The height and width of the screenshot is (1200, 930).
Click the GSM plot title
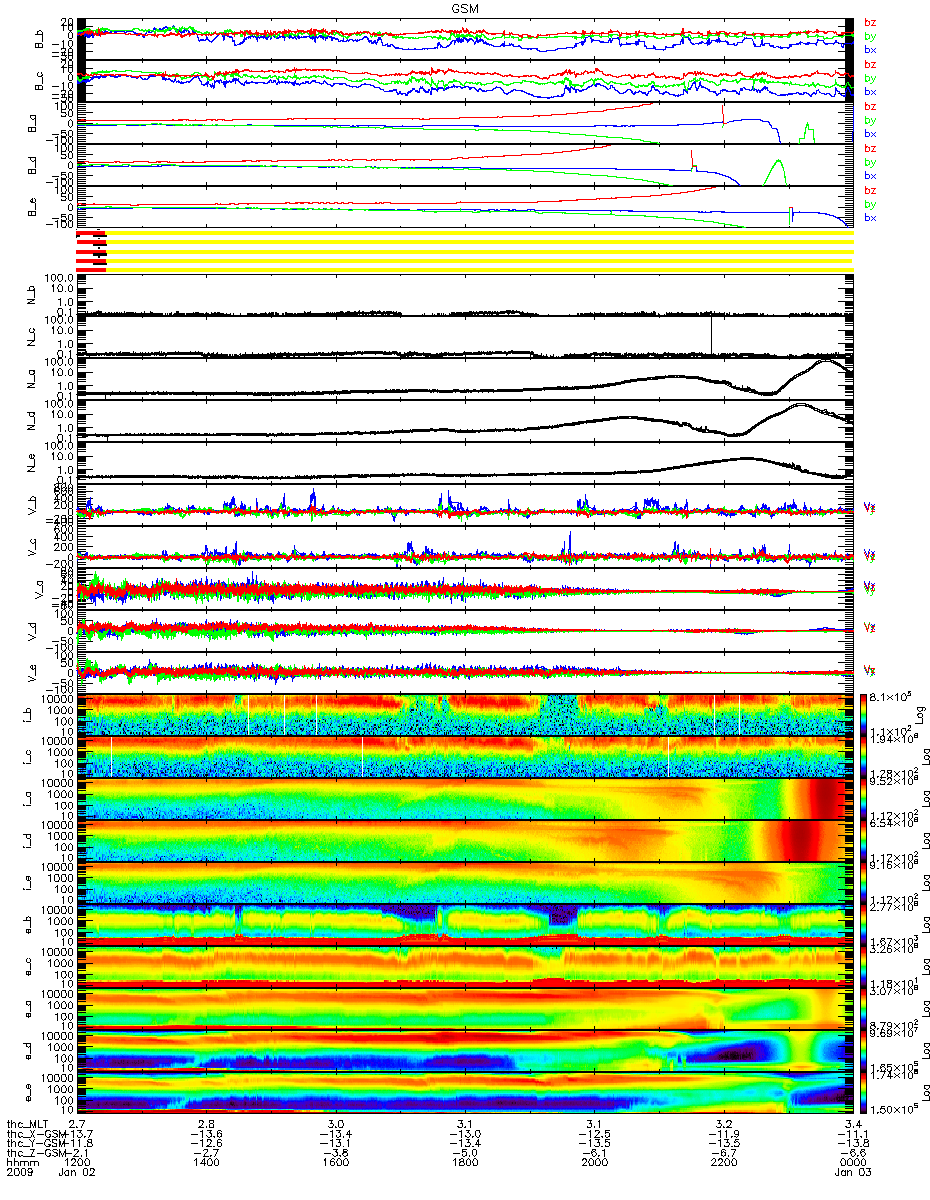click(464, 7)
